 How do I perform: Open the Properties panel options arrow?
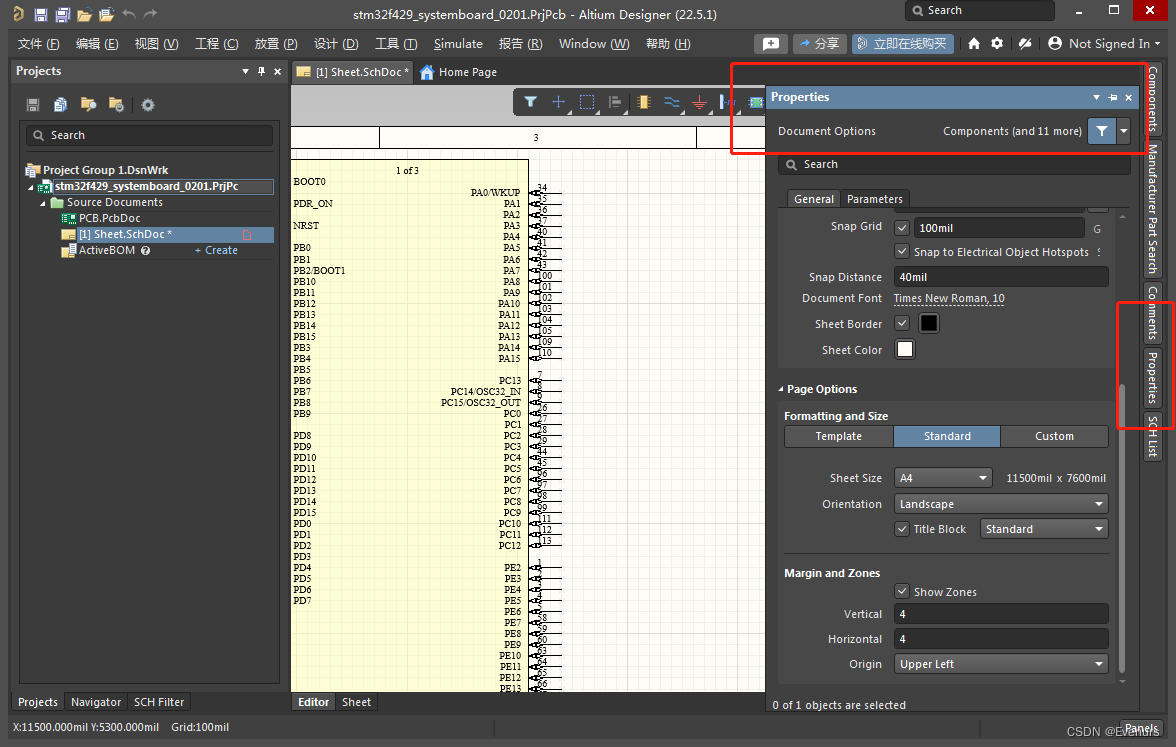coord(1096,98)
